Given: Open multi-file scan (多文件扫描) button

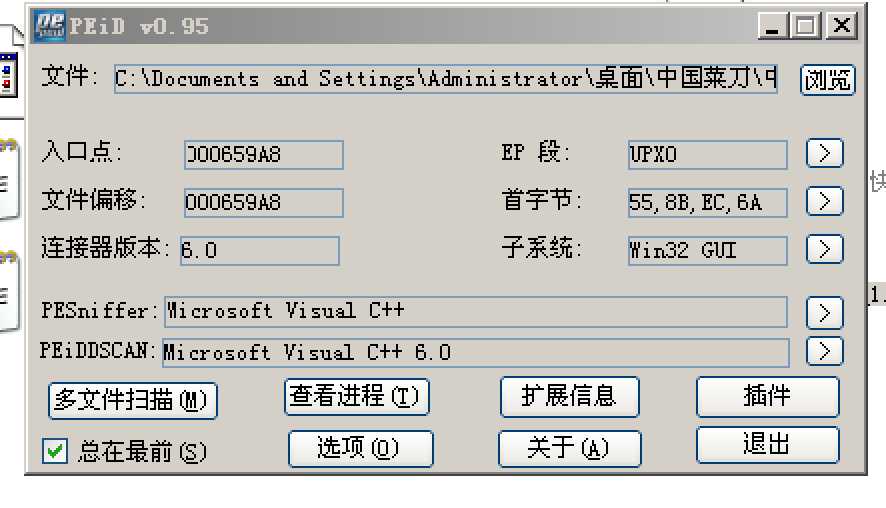Looking at the screenshot, I should click(132, 400).
